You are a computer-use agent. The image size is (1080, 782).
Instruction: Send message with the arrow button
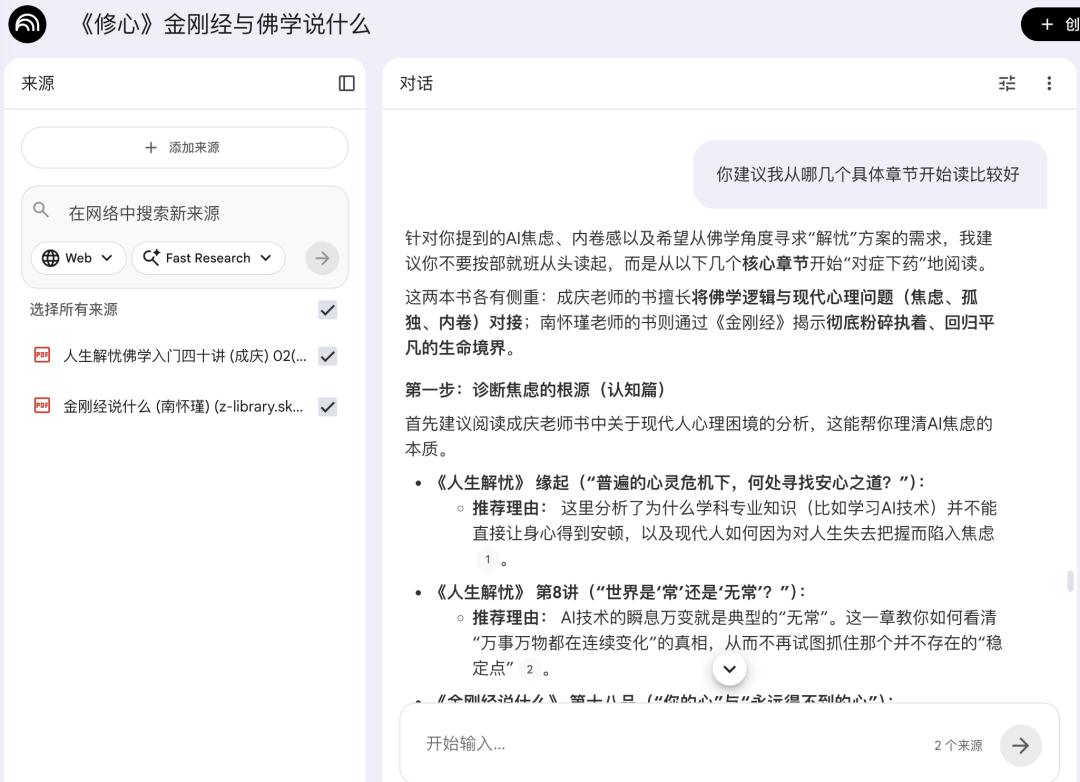click(1020, 745)
